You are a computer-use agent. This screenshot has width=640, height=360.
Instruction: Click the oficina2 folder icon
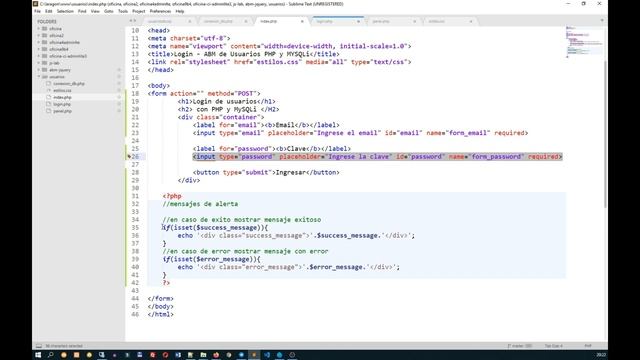point(44,36)
